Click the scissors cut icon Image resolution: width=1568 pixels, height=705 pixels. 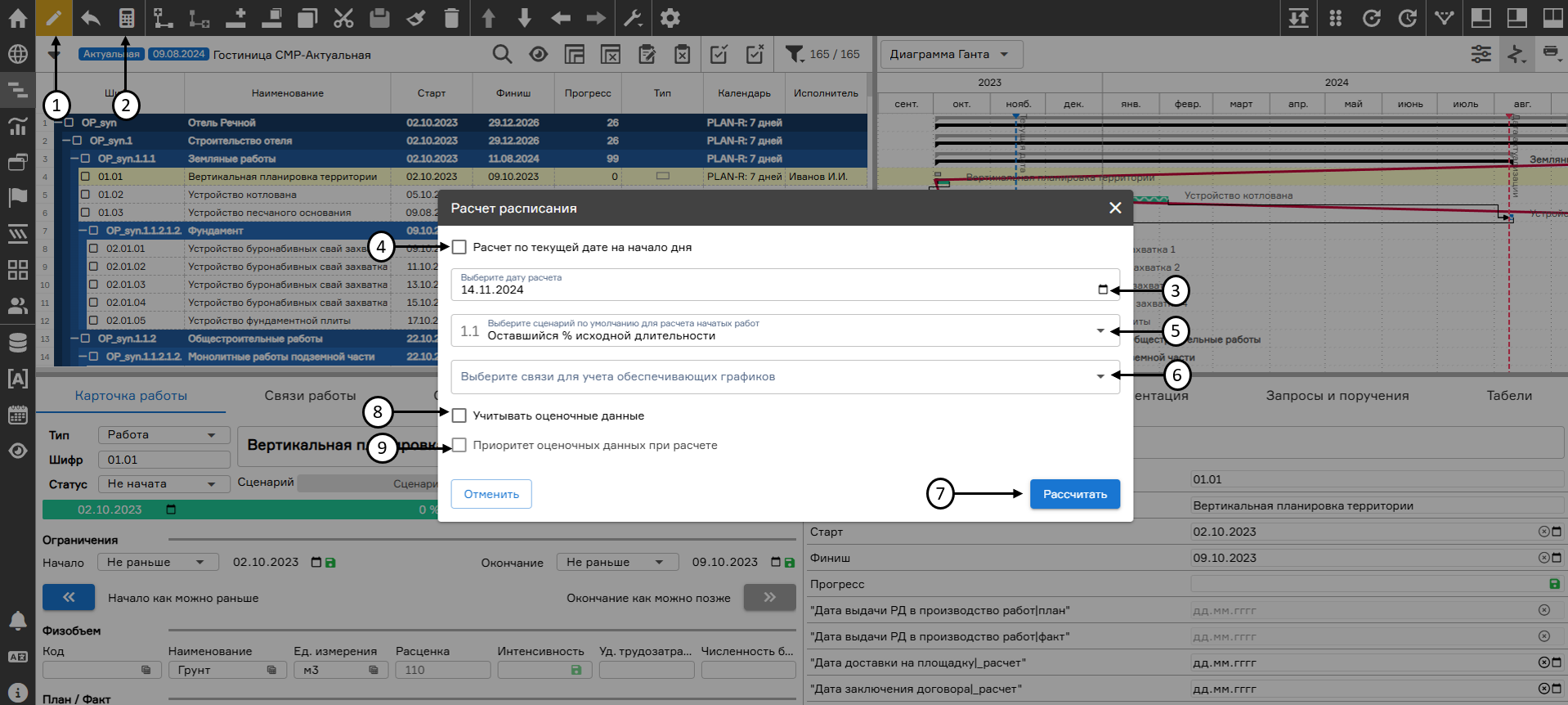pyautogui.click(x=343, y=18)
